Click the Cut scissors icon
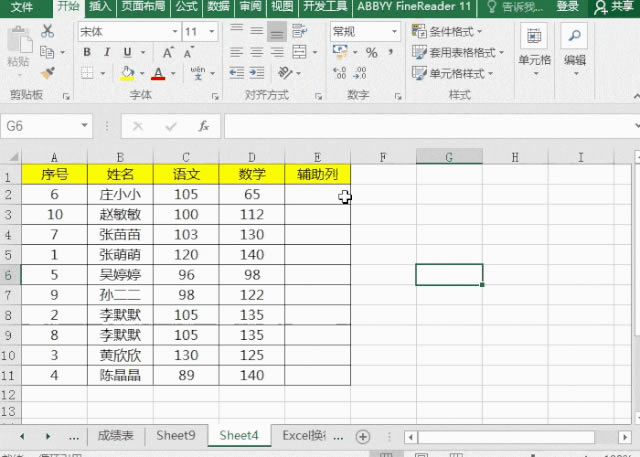Screen dimensions: 640x457 click(47, 31)
